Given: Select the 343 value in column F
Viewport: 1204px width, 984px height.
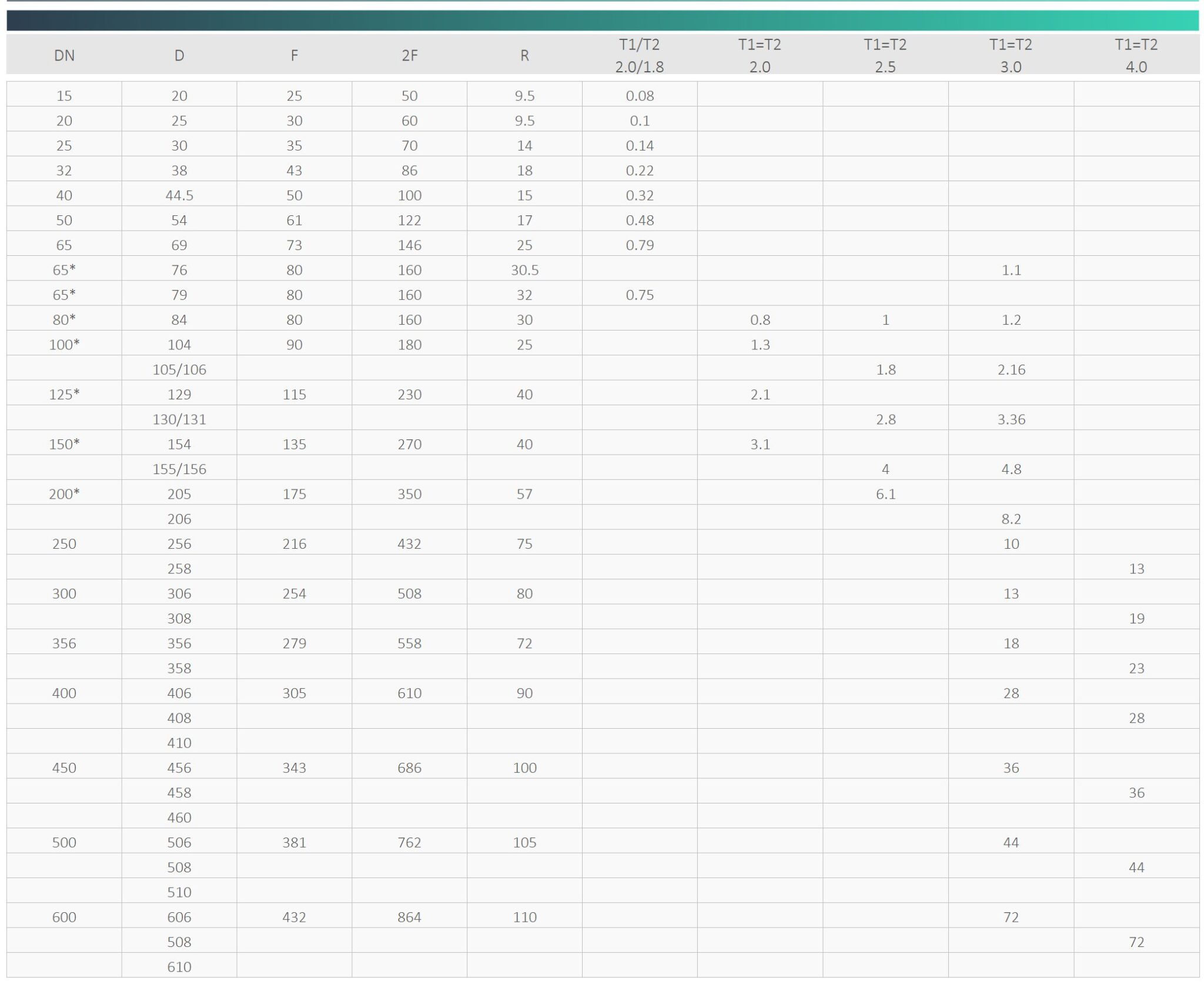Looking at the screenshot, I should (x=294, y=768).
